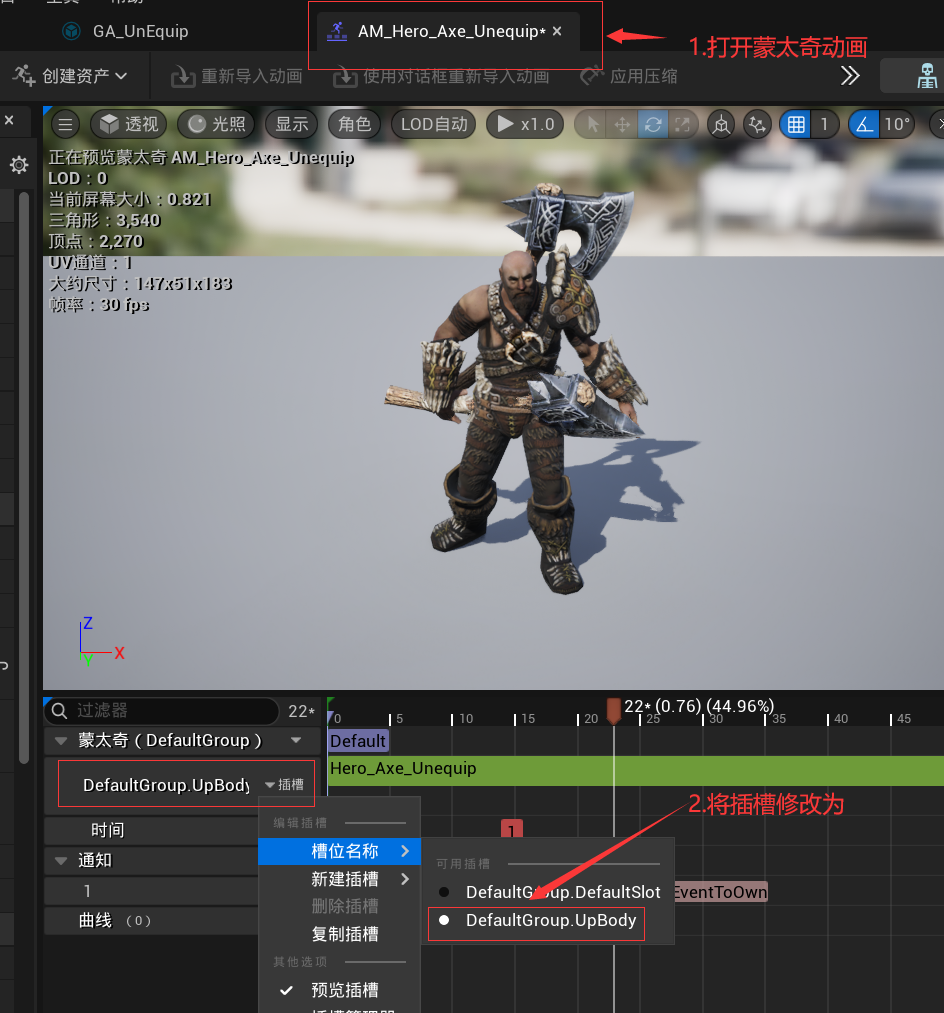944x1013 pixels.
Task: Click timeline ruler mark 40
Action: click(840, 718)
